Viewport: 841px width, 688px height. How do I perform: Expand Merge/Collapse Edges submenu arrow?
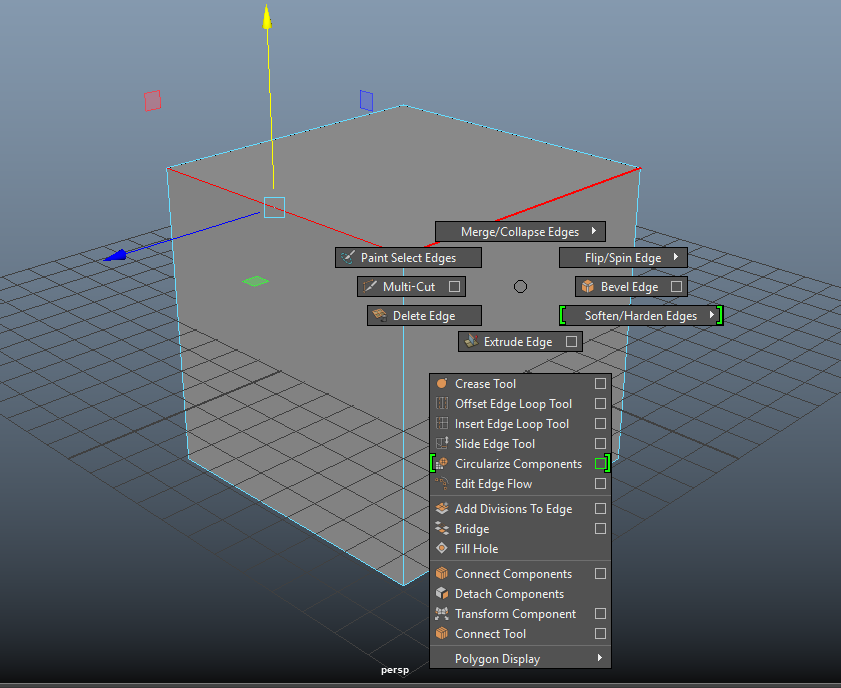(594, 231)
